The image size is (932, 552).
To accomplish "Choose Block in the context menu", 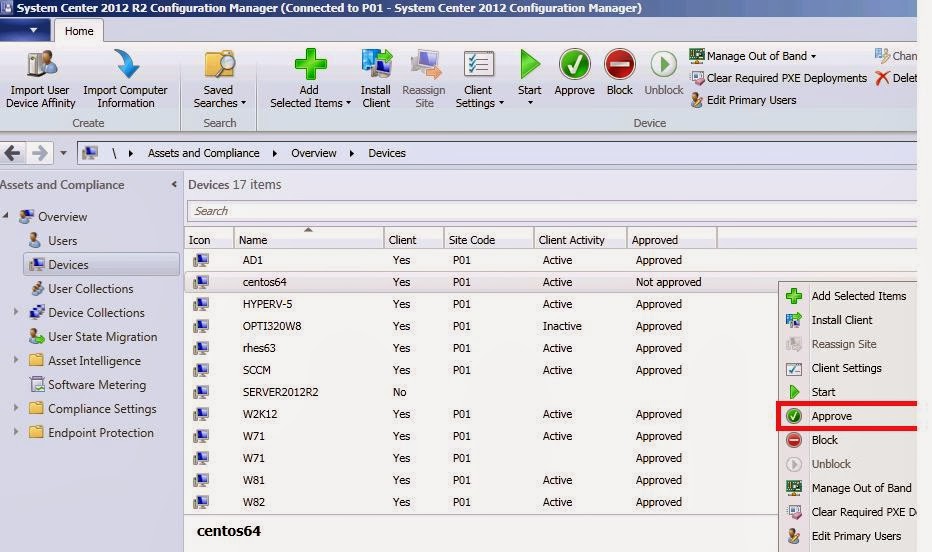I will point(849,440).
